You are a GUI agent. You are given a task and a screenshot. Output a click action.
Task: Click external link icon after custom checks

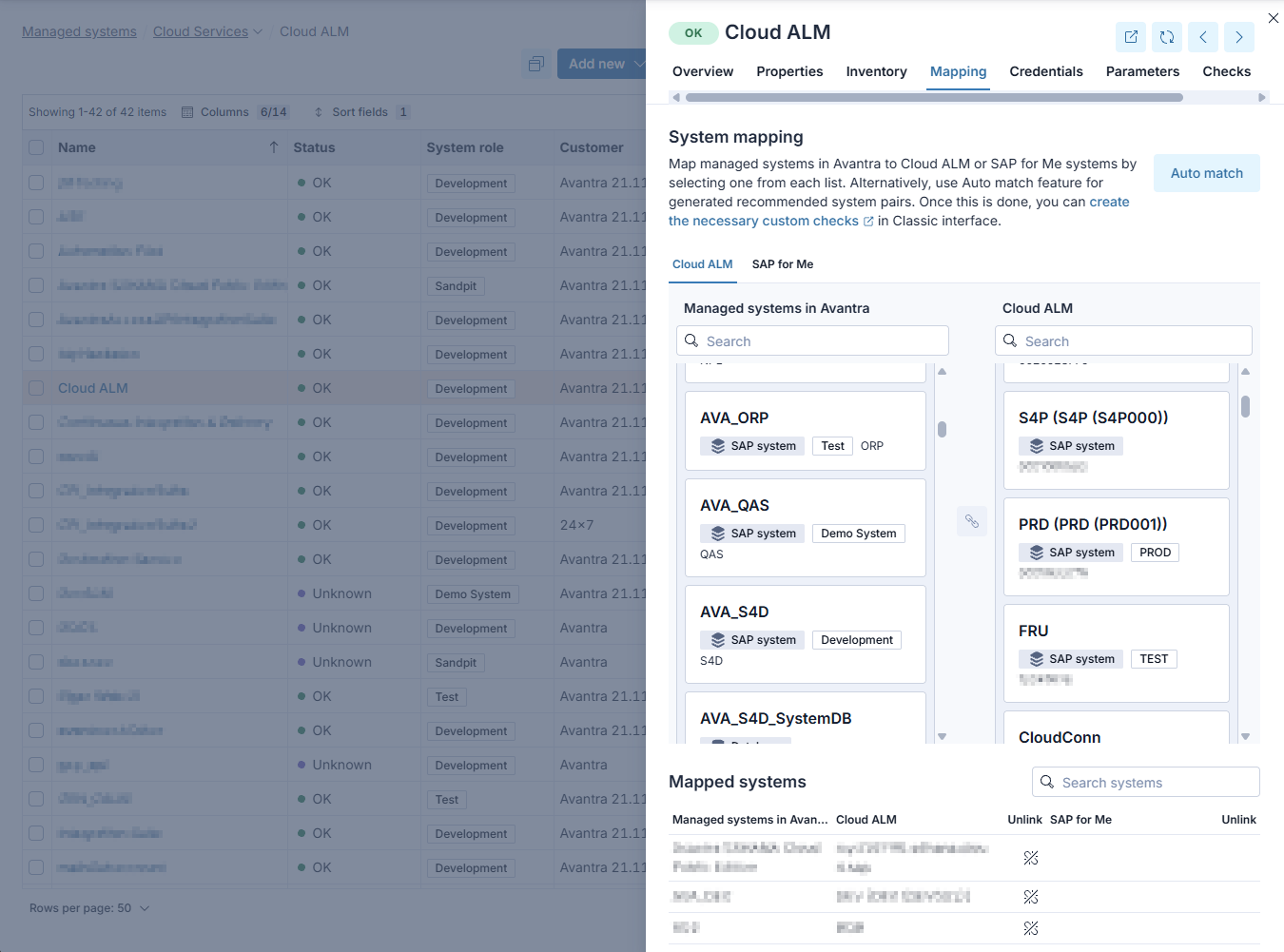[868, 222]
